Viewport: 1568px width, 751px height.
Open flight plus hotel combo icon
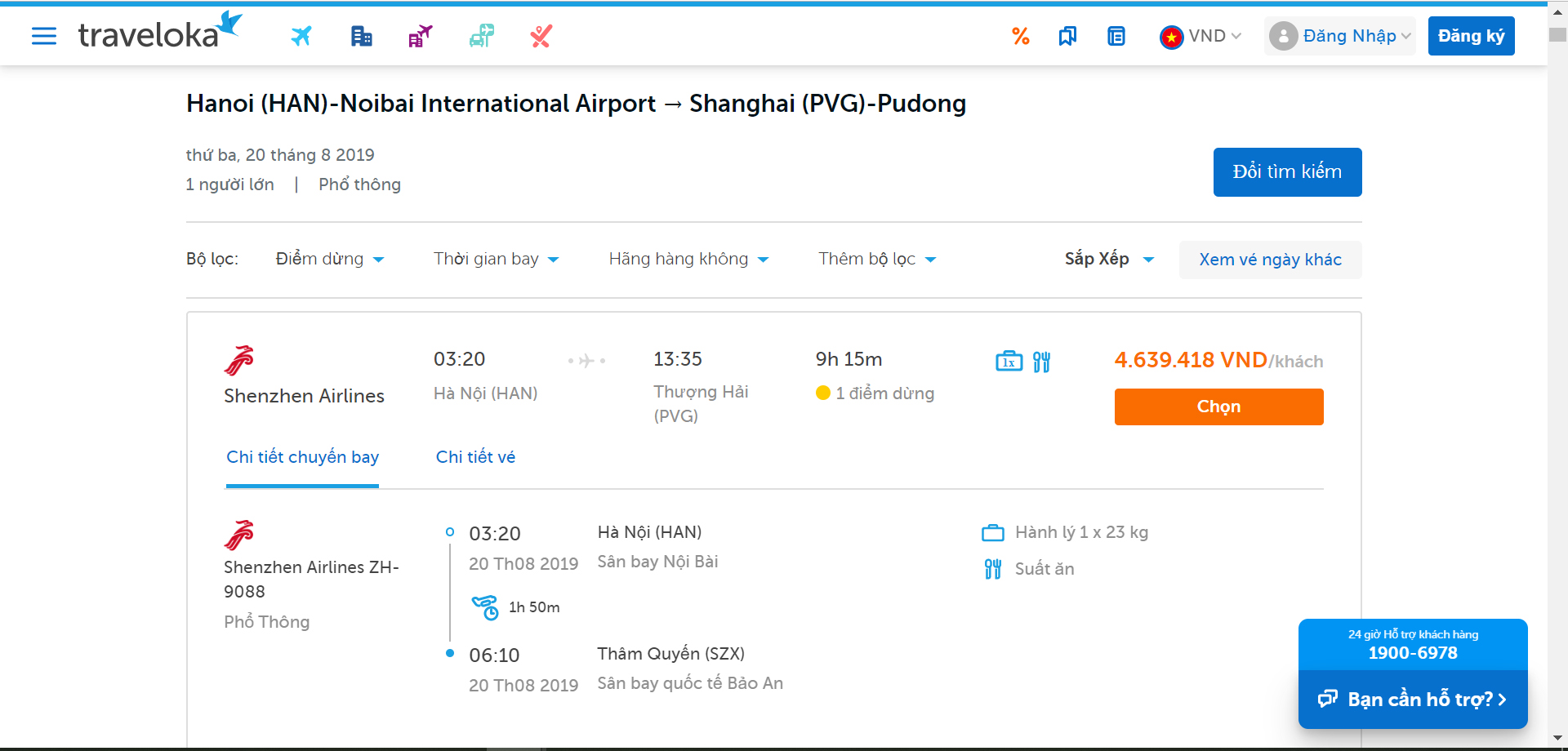tap(421, 36)
